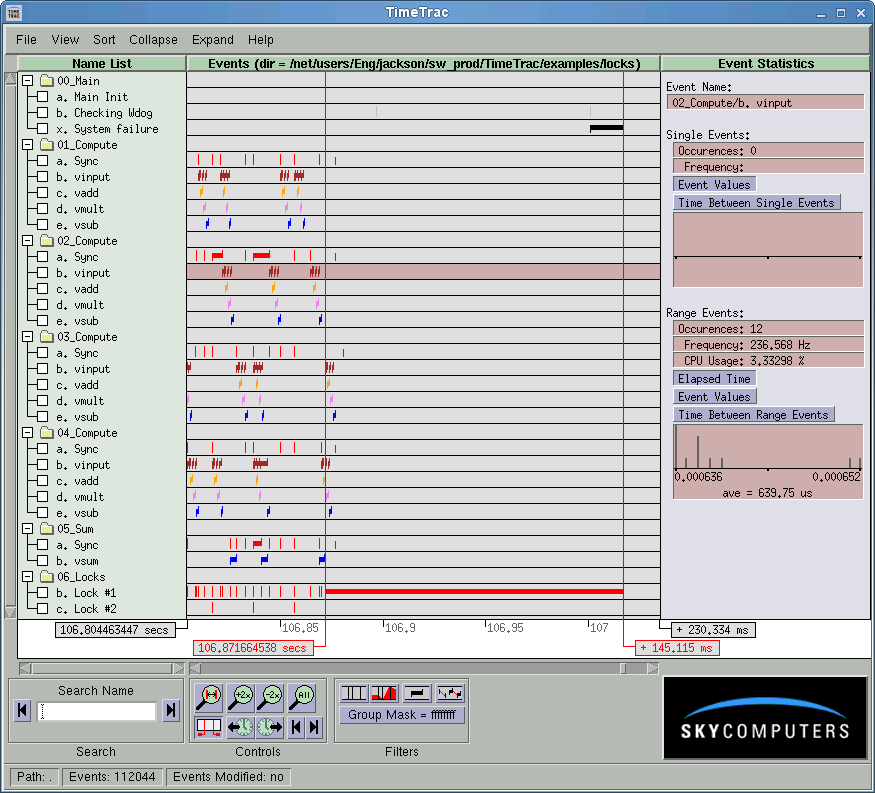Click the 05_Sum folder icon
The width and height of the screenshot is (875, 793).
tap(47, 528)
